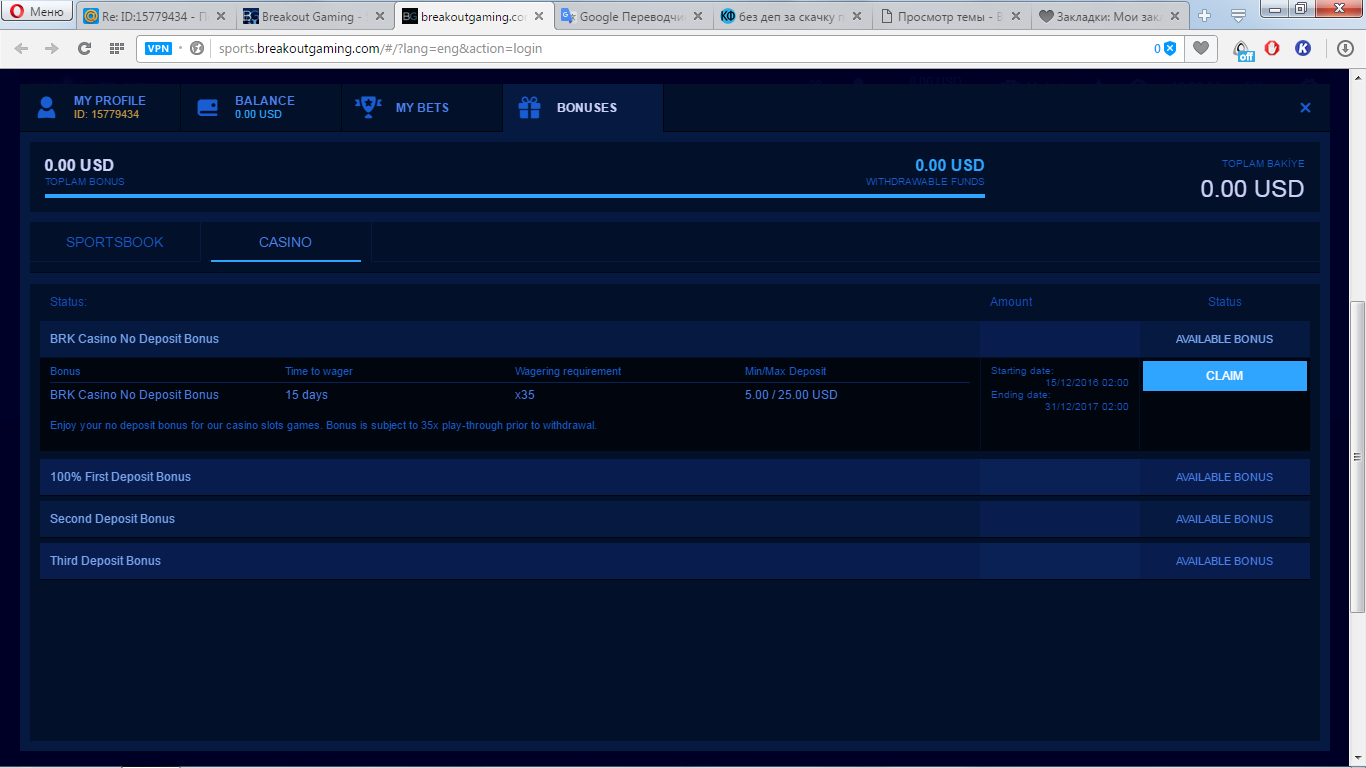The height and width of the screenshot is (768, 1366).
Task: Close the Закладки tab
Action: (x=1176, y=16)
